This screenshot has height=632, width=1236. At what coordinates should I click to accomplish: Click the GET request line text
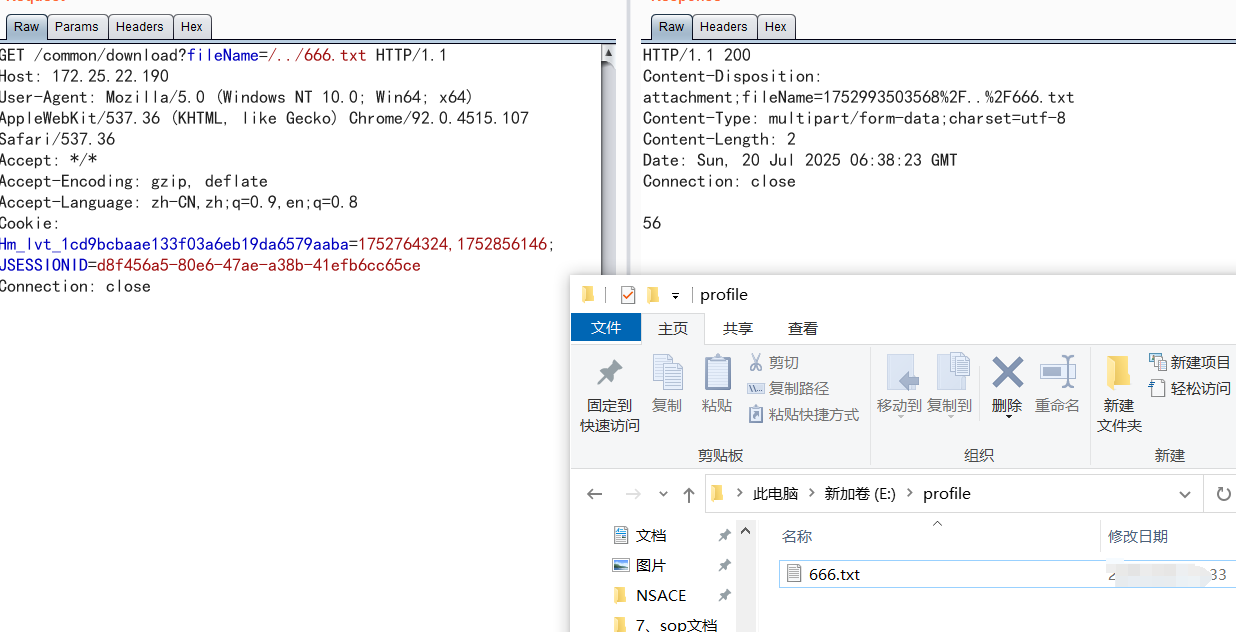[x=223, y=55]
